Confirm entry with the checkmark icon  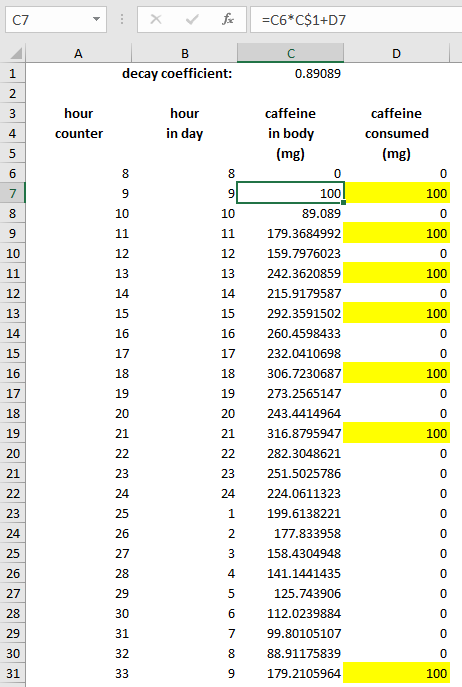[x=192, y=19]
